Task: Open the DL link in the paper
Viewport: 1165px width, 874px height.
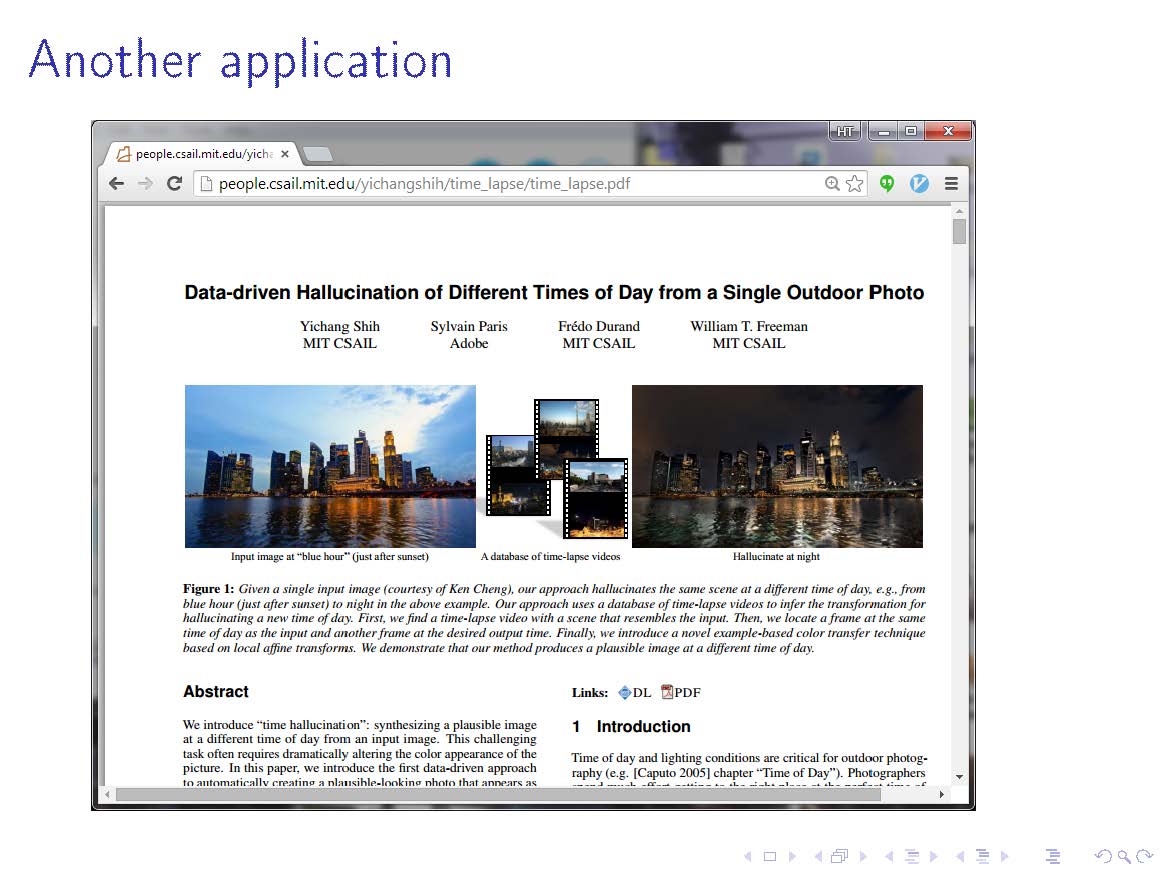Action: (634, 693)
